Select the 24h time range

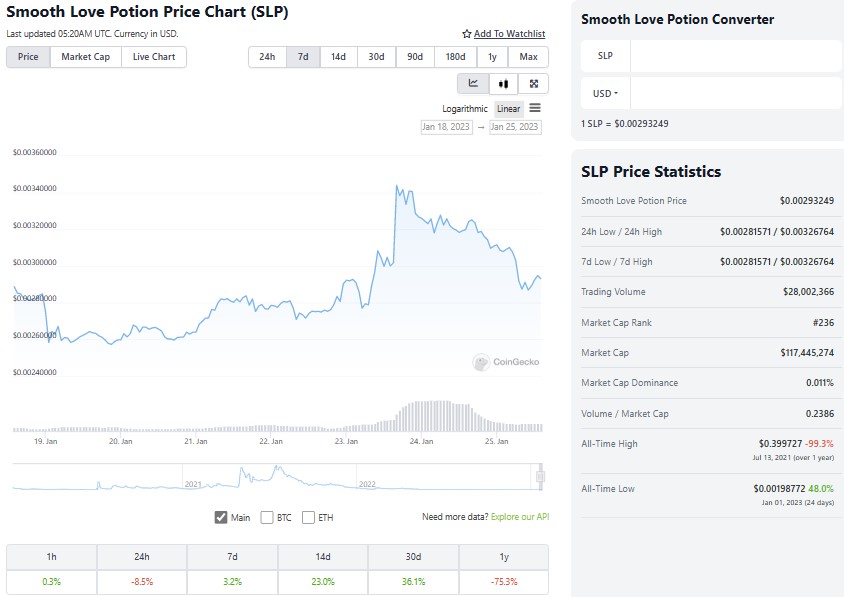point(267,57)
